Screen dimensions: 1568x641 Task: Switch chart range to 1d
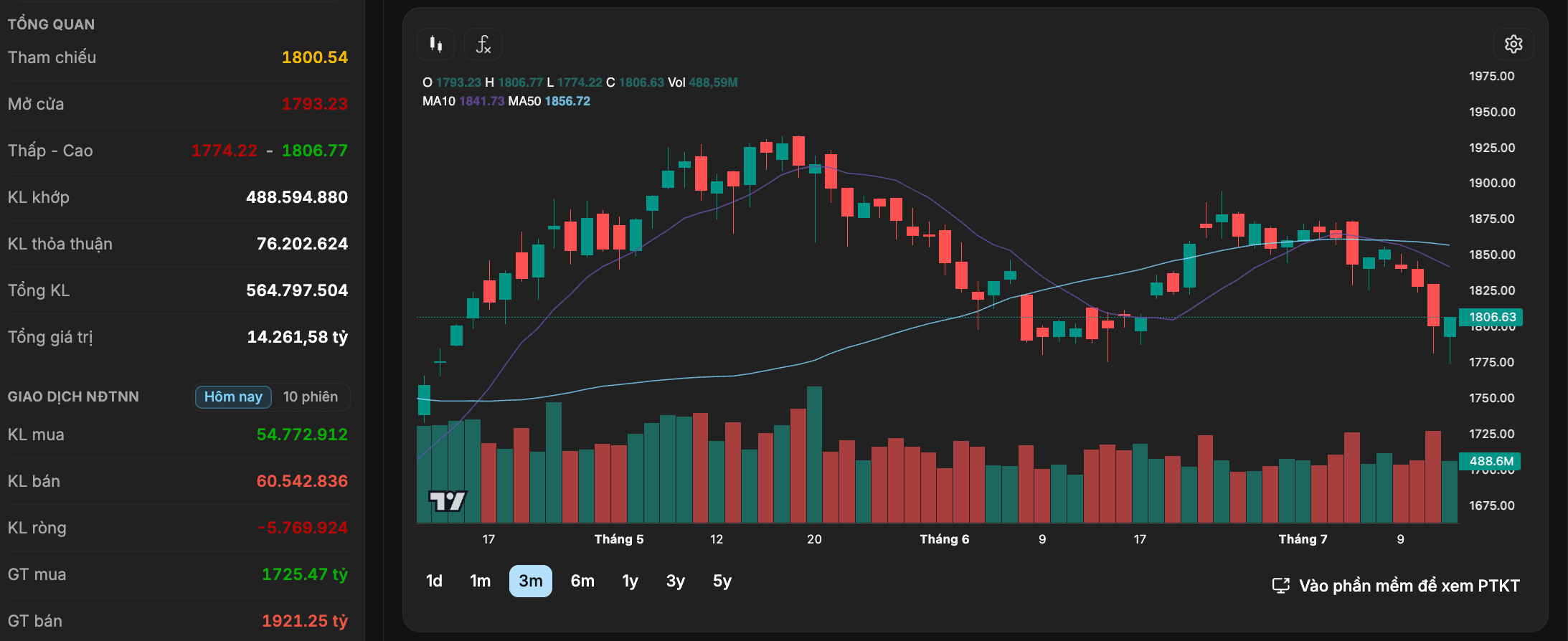tap(434, 581)
